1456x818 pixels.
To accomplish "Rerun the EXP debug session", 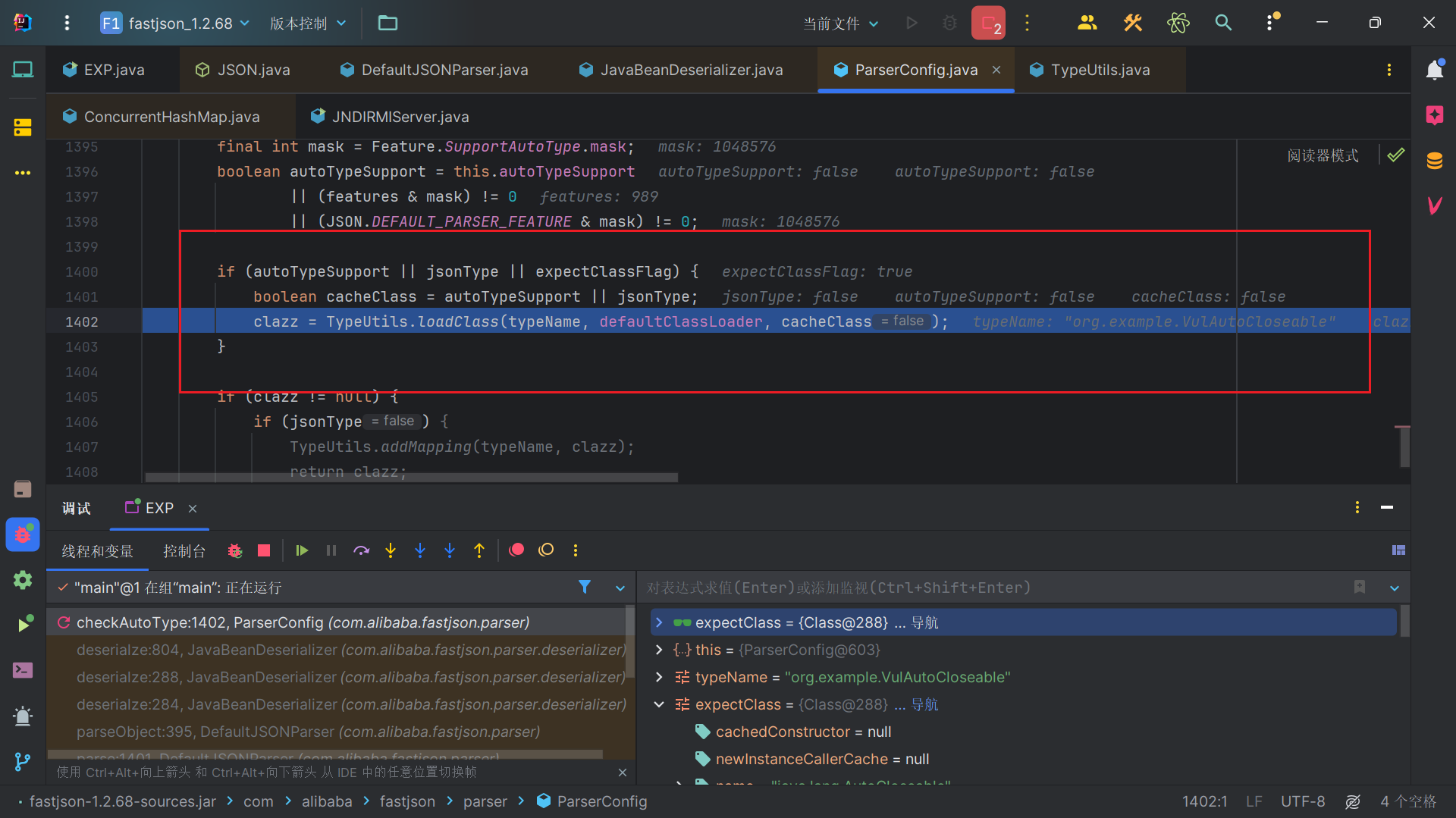I will 235,550.
